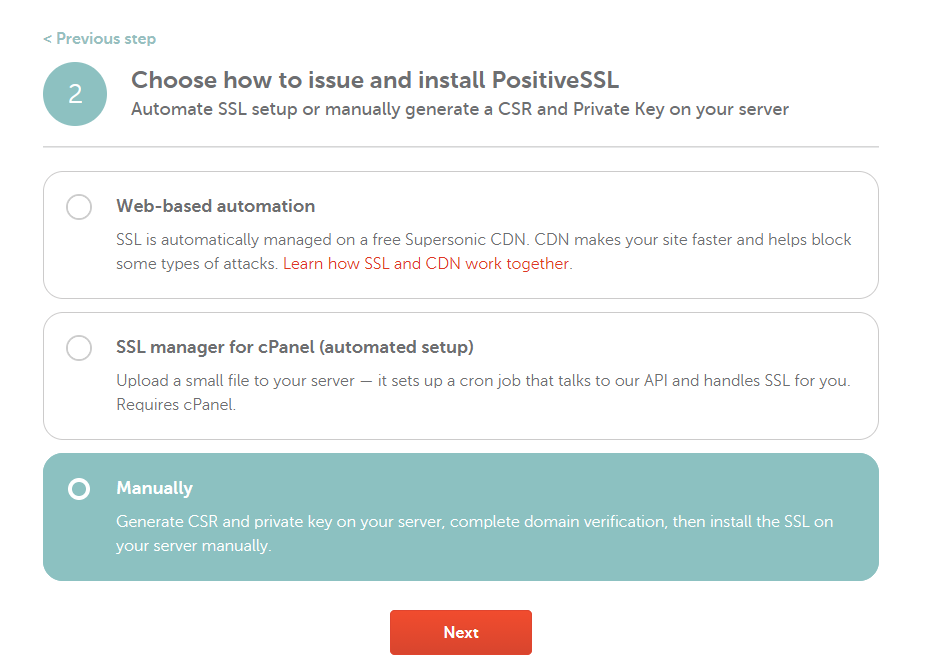Select the Web-based automation radio button
Viewport: 933px width, 670px height.
pyautogui.click(x=79, y=207)
